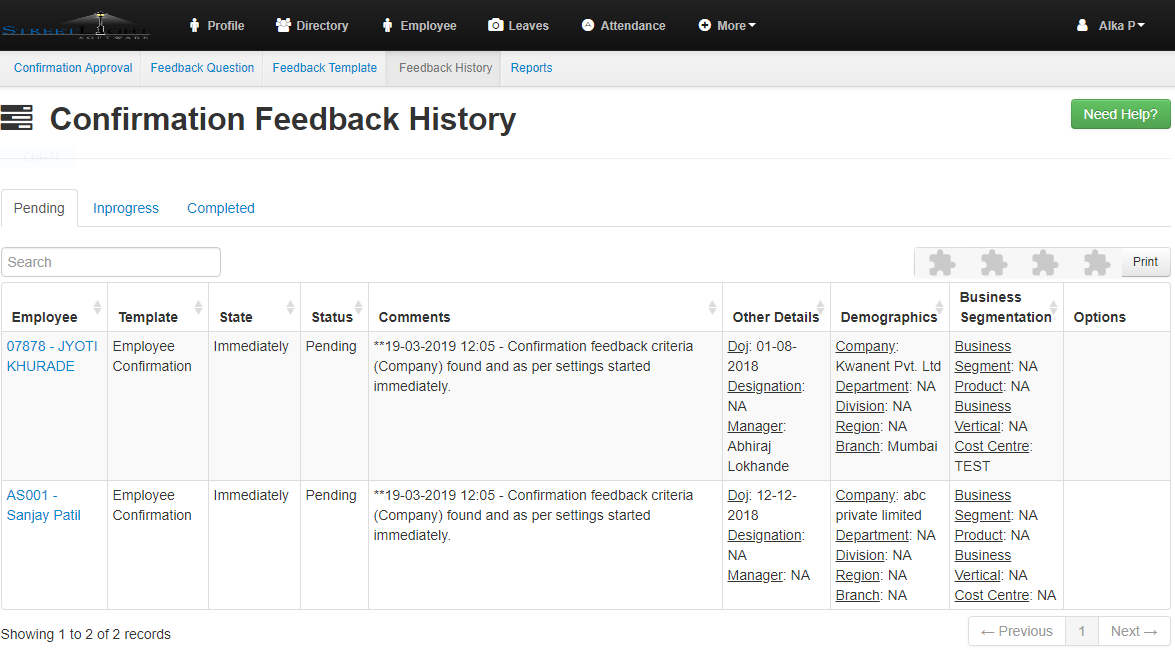The image size is (1175, 650).
Task: Click the Print button
Action: pyautogui.click(x=1145, y=262)
